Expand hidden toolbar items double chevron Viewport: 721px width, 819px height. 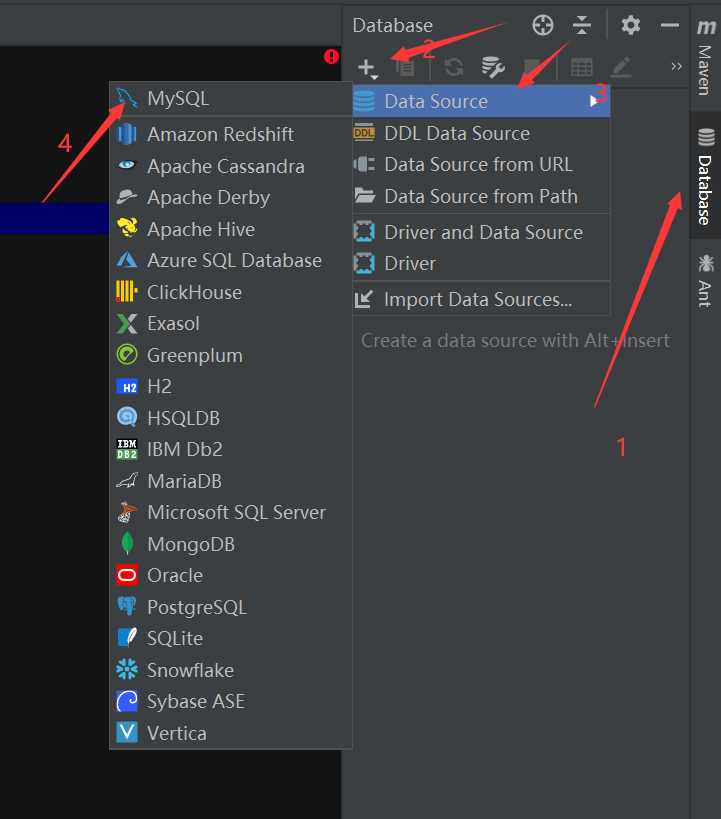676,66
